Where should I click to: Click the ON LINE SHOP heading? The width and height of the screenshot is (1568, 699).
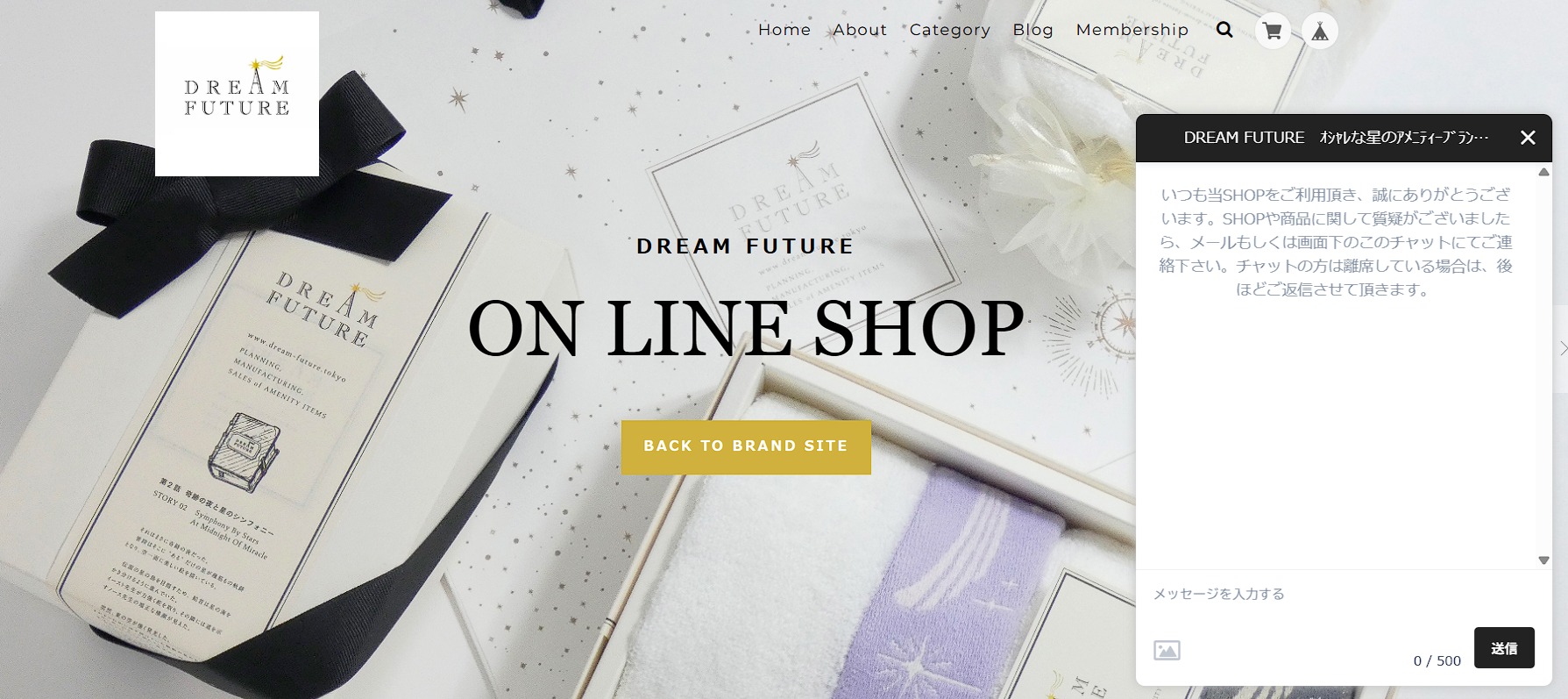746,328
